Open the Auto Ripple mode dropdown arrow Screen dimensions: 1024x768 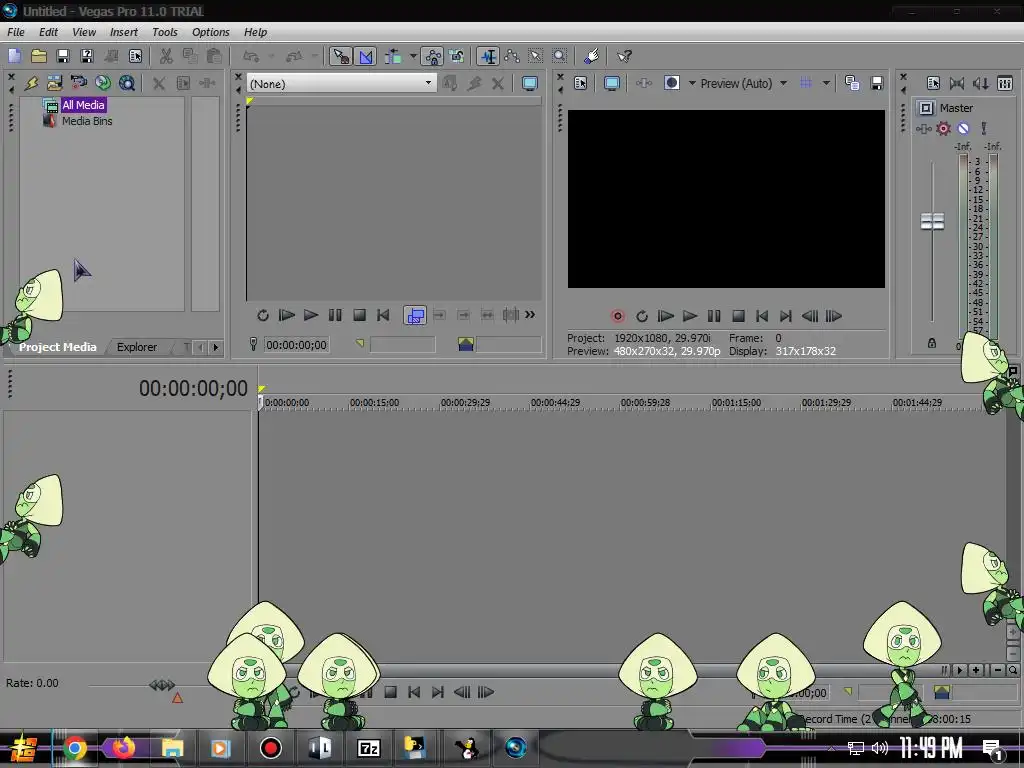(x=413, y=56)
